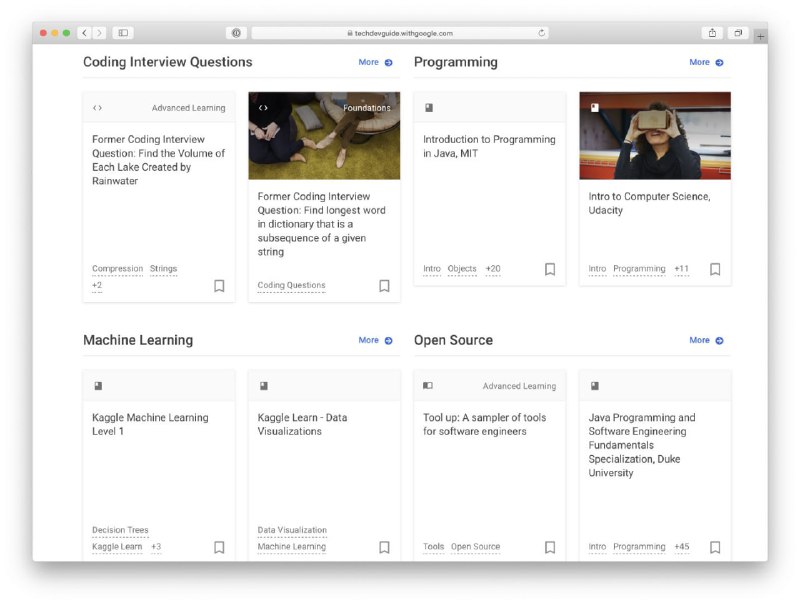Toggle bookmark on the Duke University specialization card
The image size is (800, 604).
716,547
